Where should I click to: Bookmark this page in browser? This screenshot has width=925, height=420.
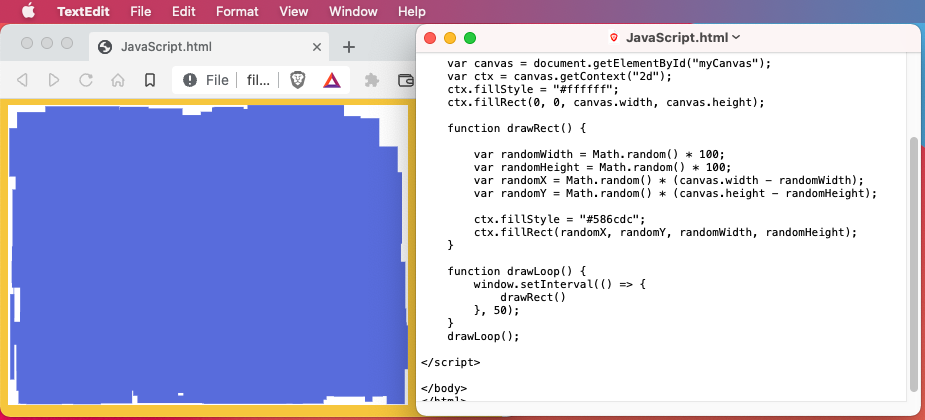[150, 80]
